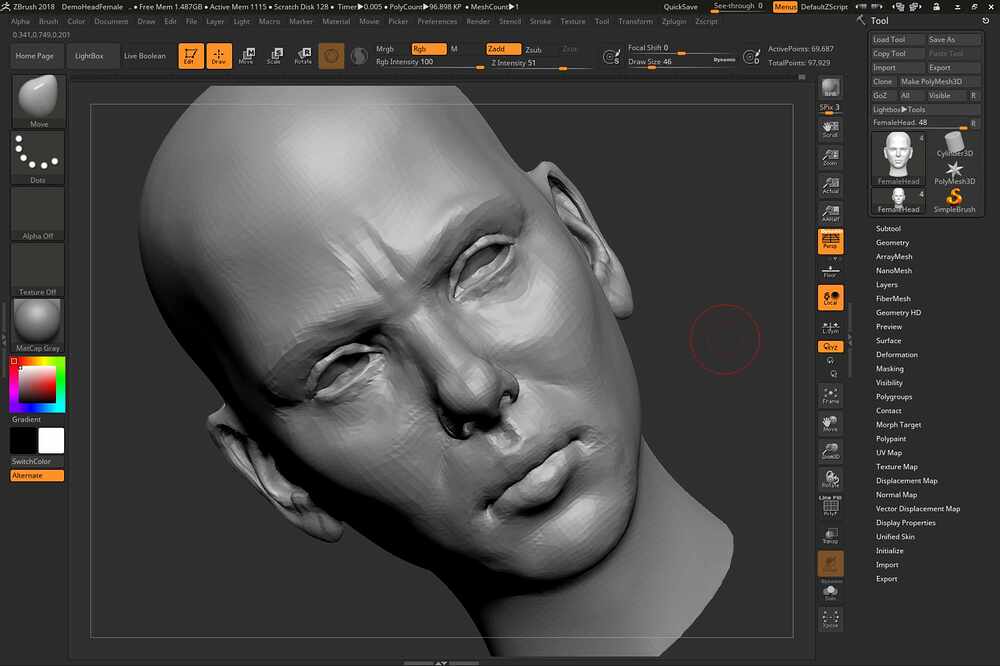
Task: Click the BPR render icon
Action: [830, 87]
